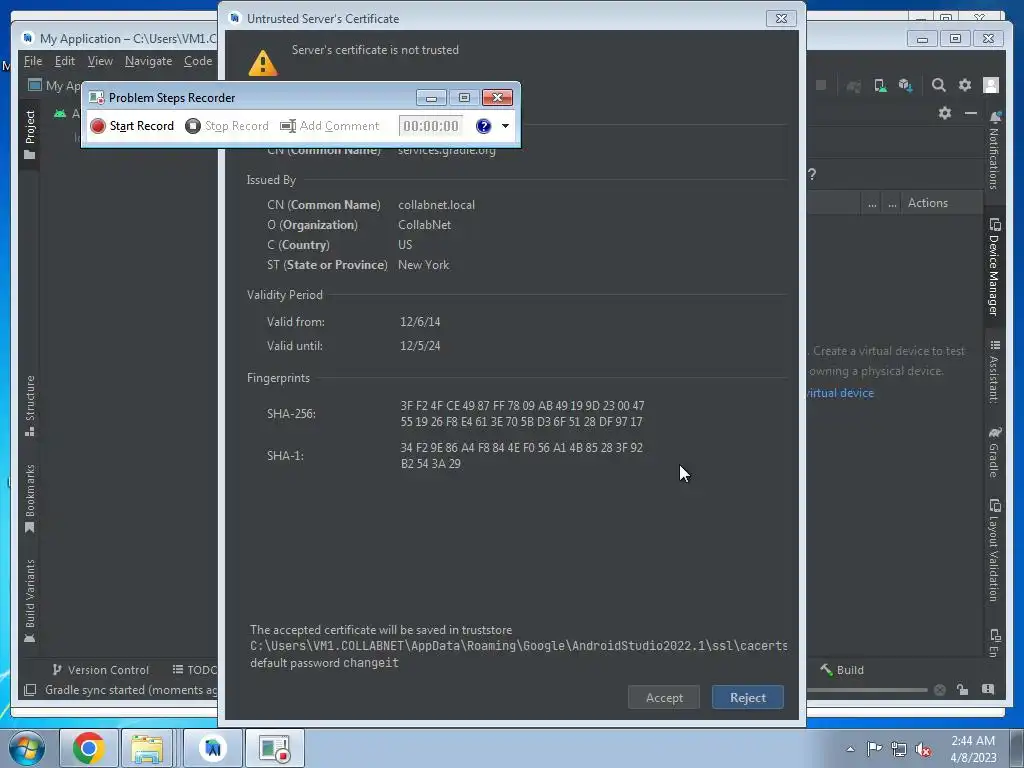
Task: Open the Gradle side panel
Action: click(994, 452)
